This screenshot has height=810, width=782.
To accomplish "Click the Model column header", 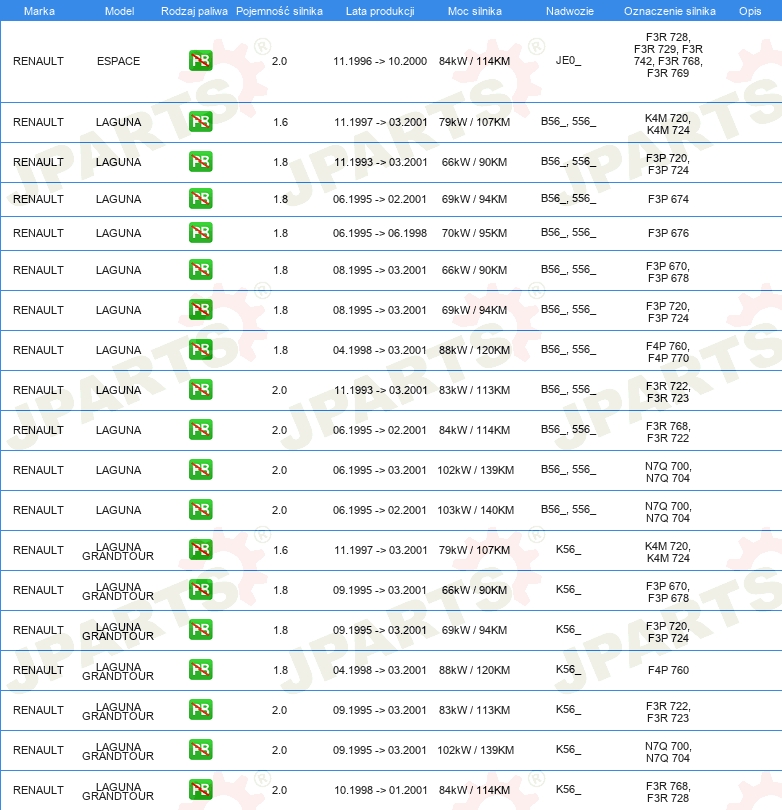I will pyautogui.click(x=119, y=11).
